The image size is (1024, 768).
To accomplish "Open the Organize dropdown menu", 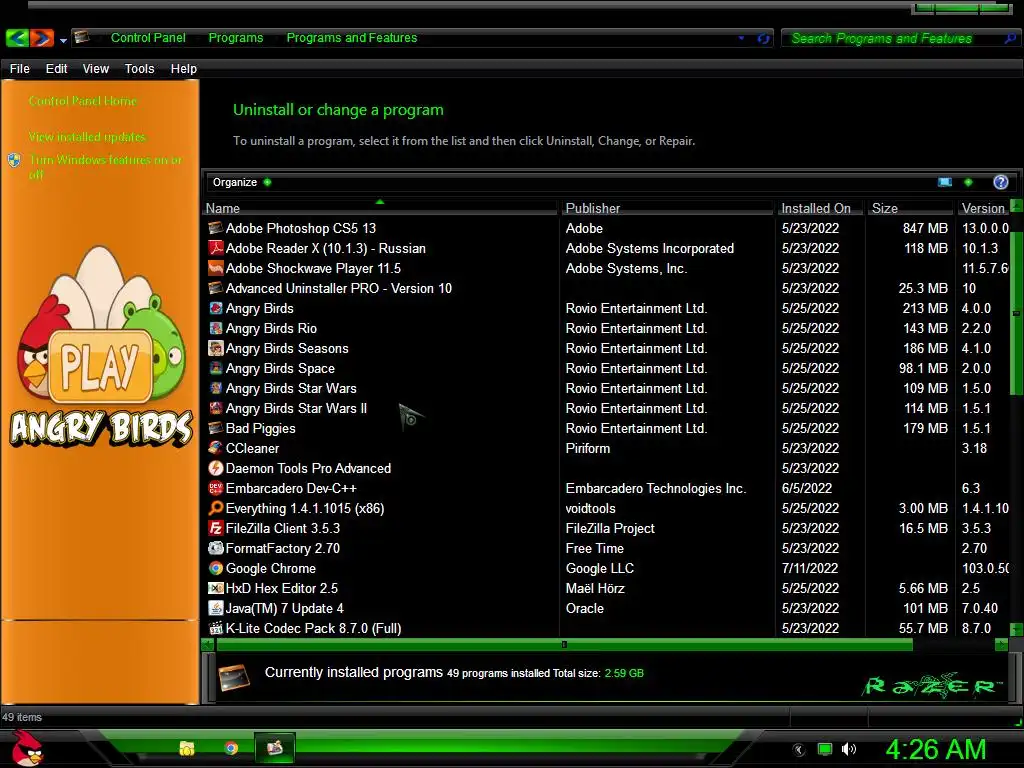I will click(x=242, y=182).
